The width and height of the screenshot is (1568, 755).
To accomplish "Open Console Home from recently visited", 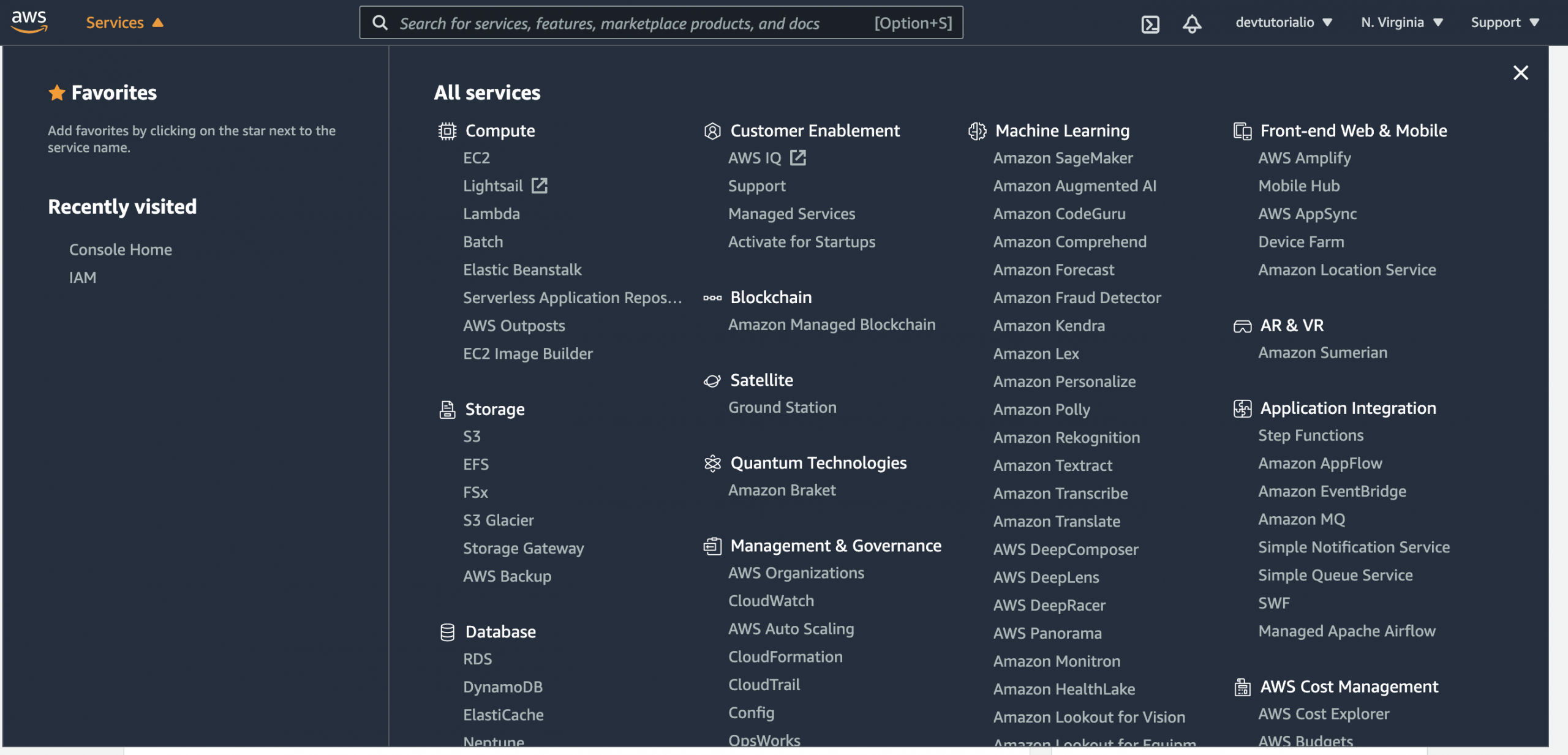I will coord(121,250).
